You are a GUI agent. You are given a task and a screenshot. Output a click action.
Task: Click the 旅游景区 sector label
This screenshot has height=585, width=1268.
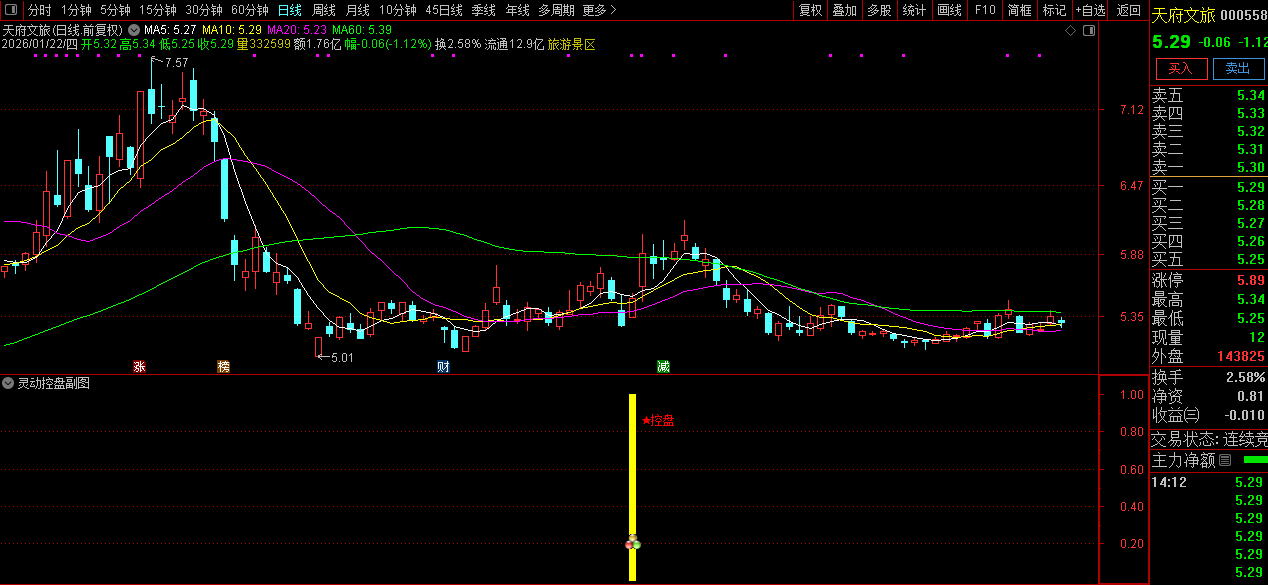(571, 44)
